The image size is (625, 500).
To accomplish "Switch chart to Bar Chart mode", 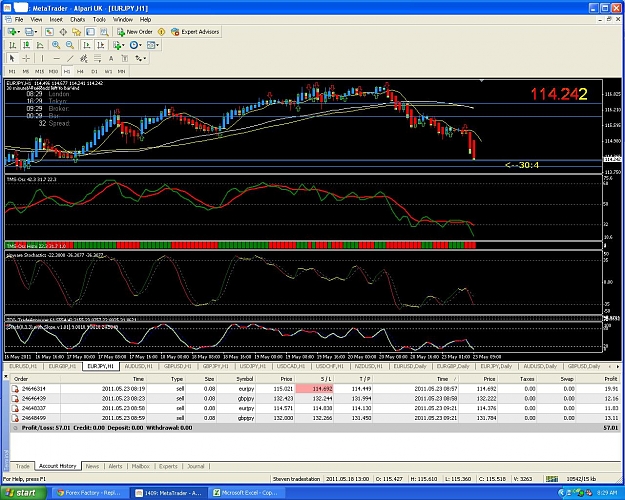I will pyautogui.click(x=13, y=45).
